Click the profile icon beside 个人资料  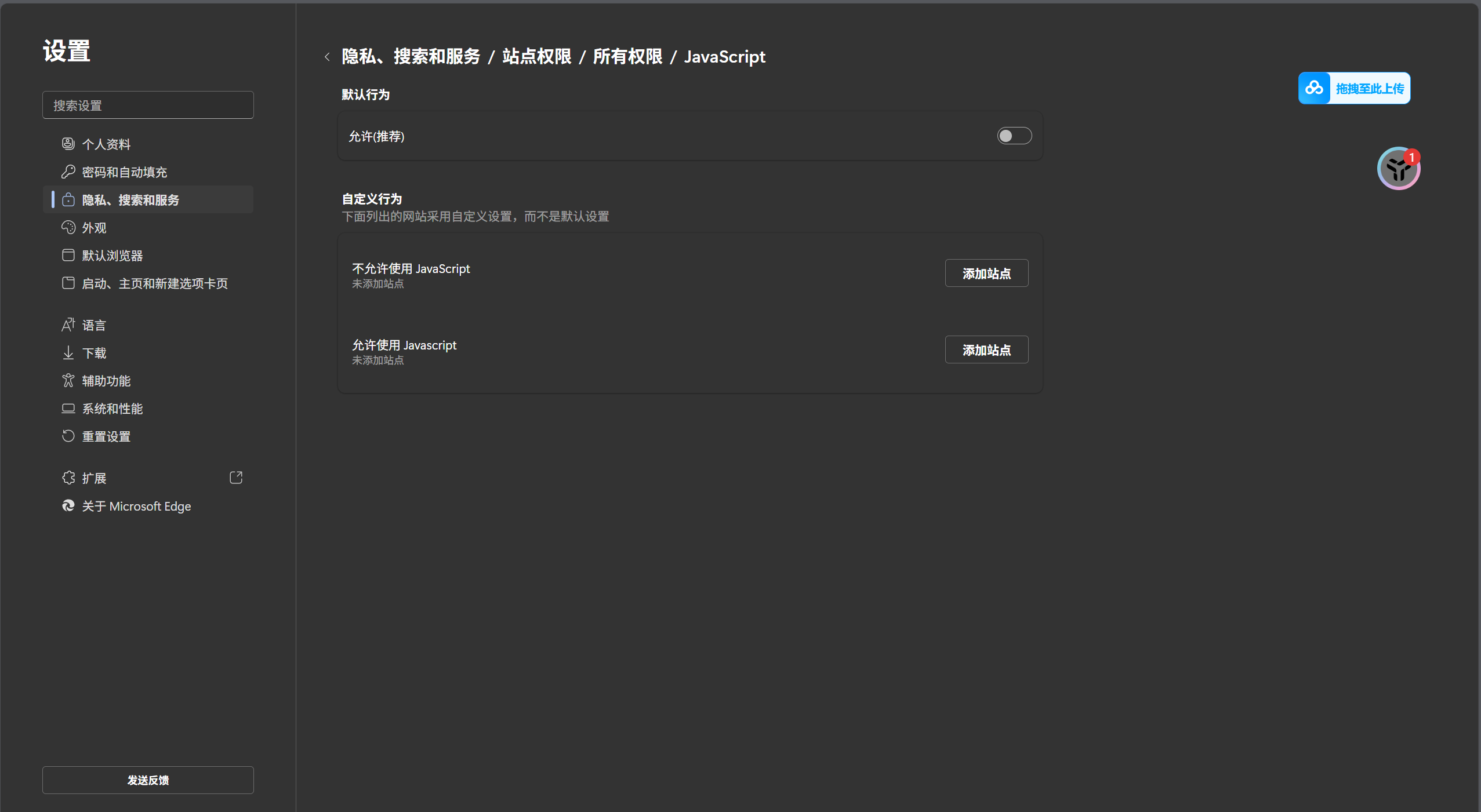pos(68,144)
